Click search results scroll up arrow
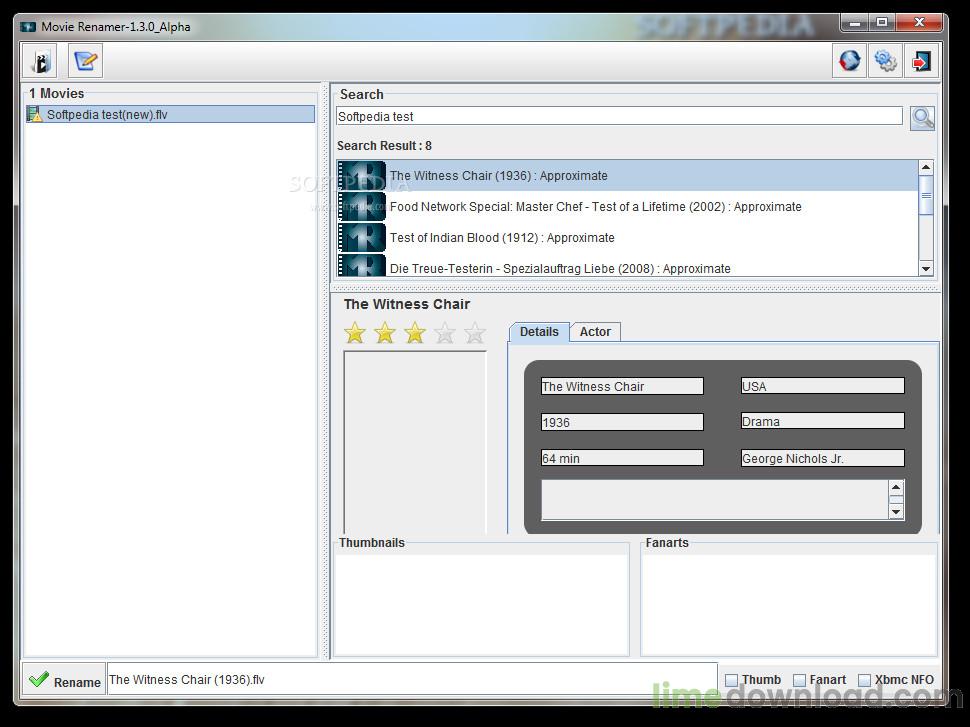Image resolution: width=970 pixels, height=727 pixels. click(x=925, y=167)
